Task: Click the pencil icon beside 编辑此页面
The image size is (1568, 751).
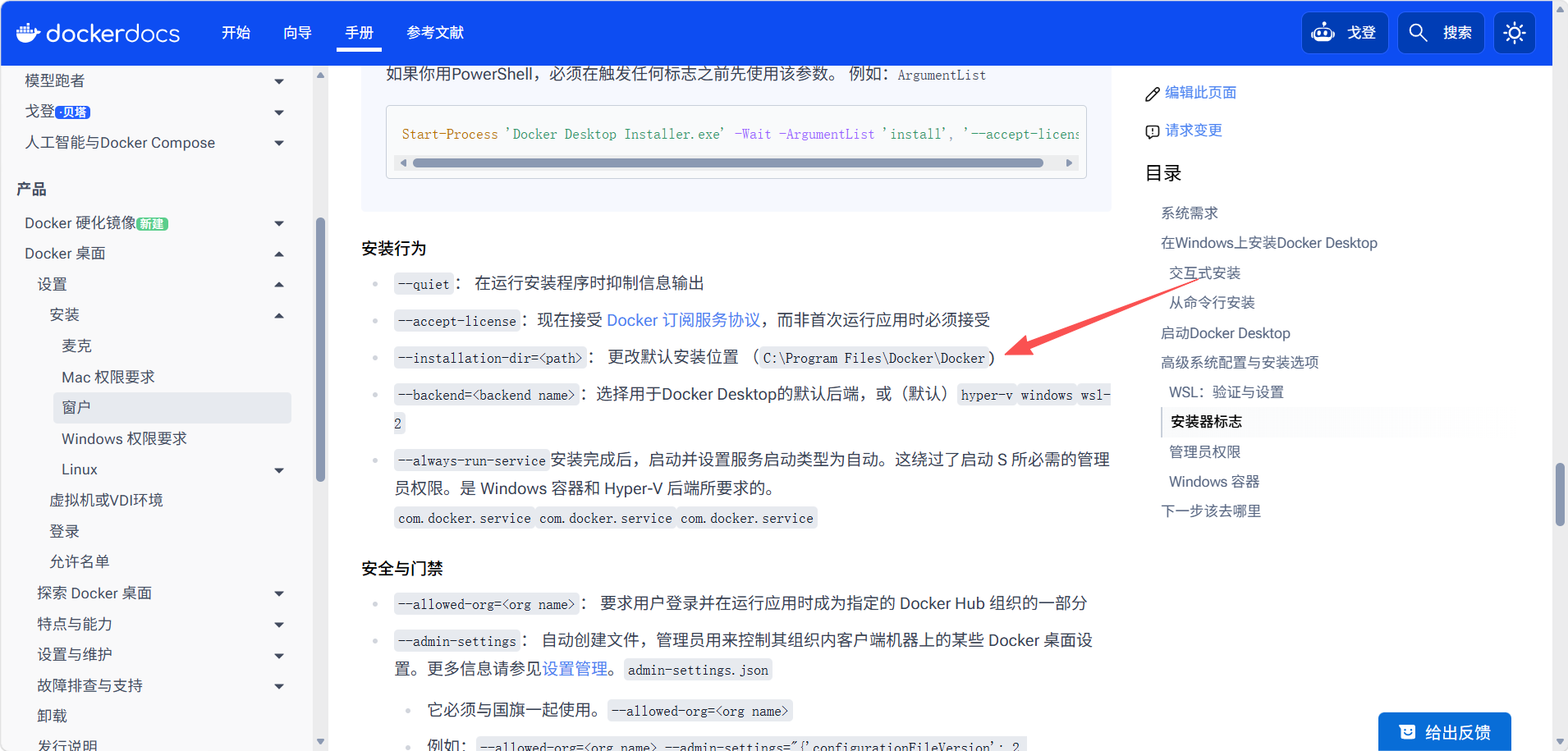Action: (1153, 94)
